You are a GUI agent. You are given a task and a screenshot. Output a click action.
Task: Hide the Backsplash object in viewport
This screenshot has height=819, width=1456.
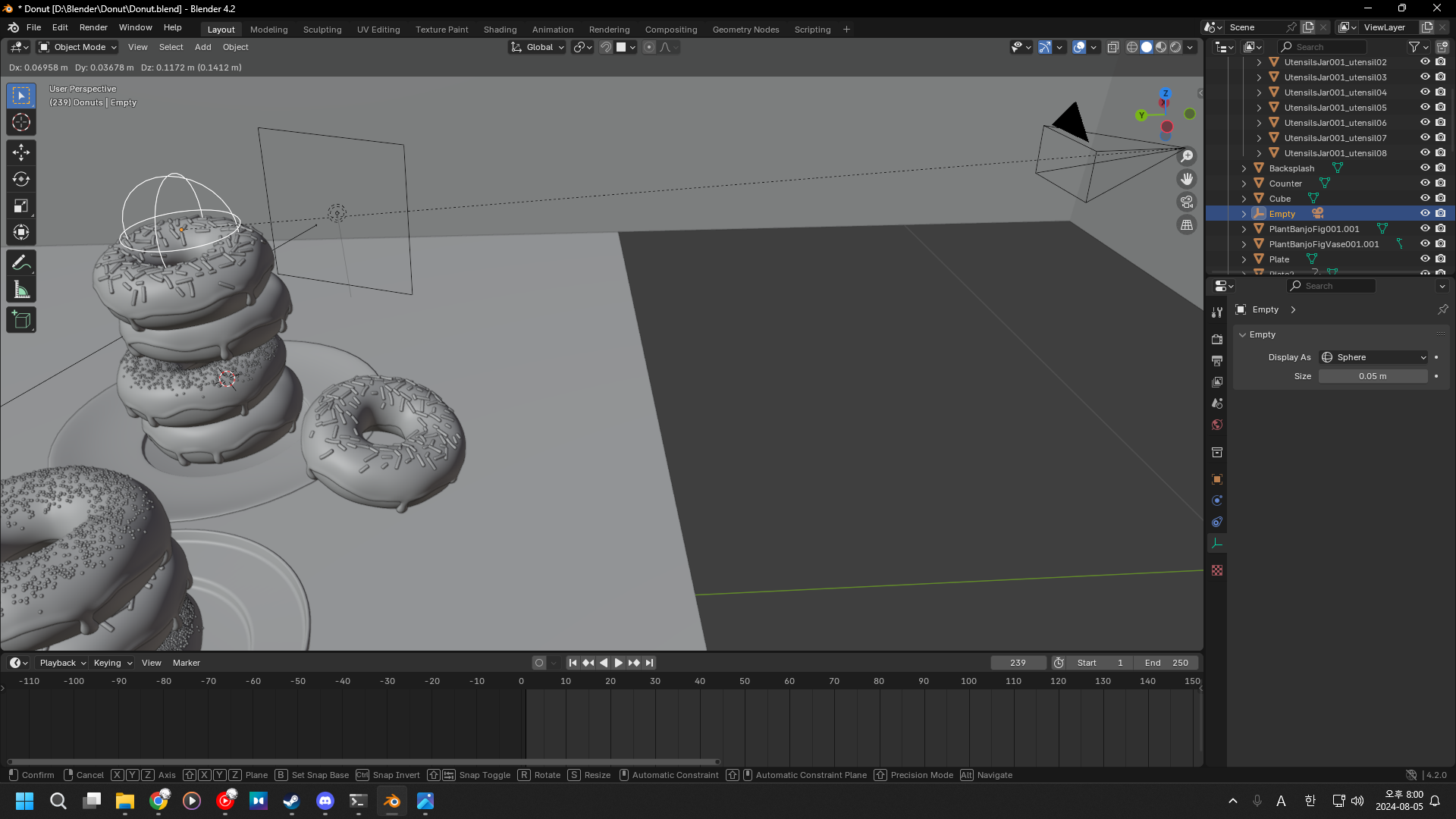(x=1425, y=168)
